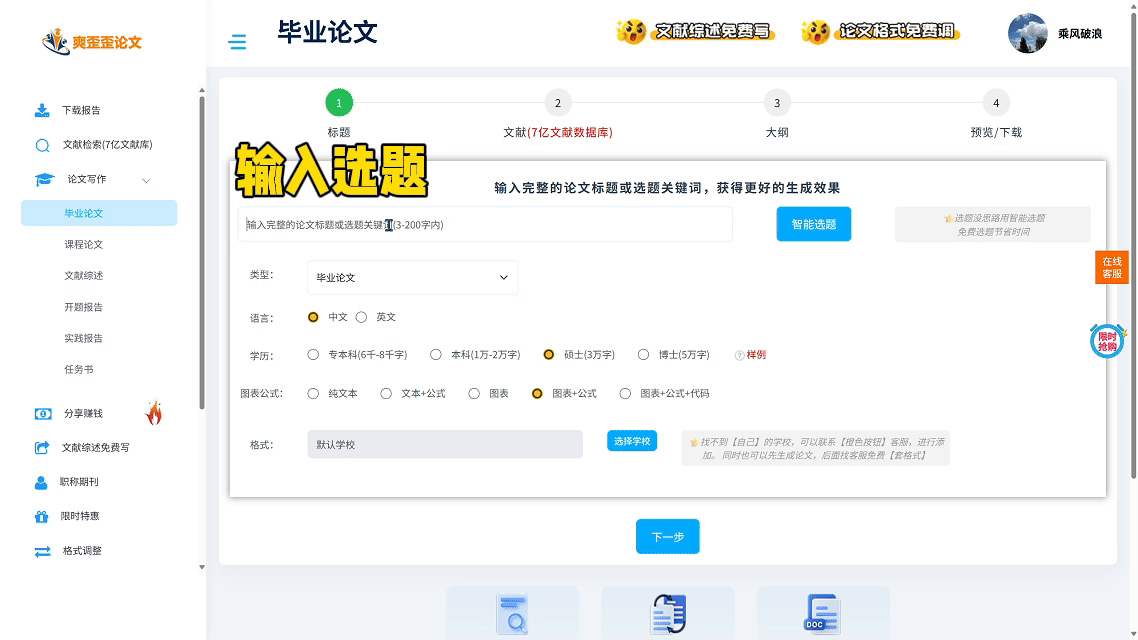
Task: Choose the 纯文本 chart formula option
Action: [314, 394]
